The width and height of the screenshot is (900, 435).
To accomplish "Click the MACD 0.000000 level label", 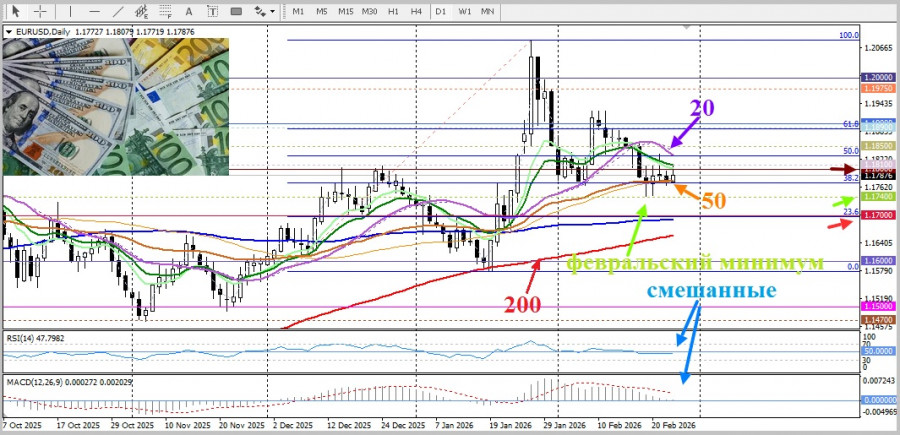I will (878, 400).
